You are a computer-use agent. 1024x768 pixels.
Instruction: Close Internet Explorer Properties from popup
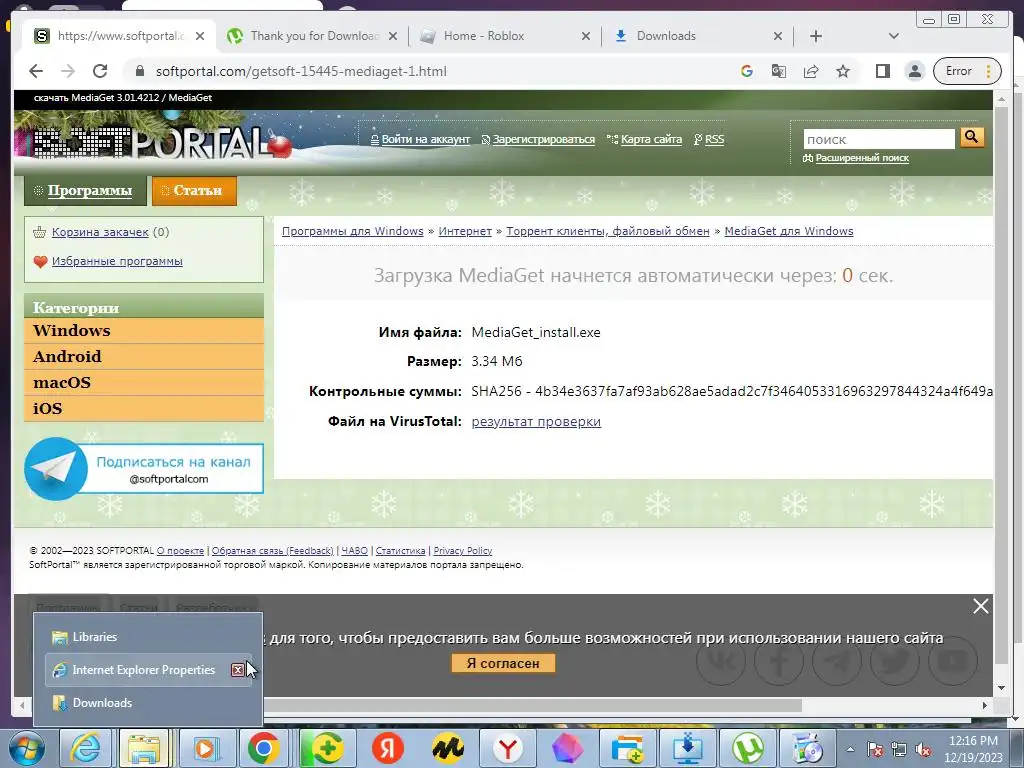pyautogui.click(x=238, y=670)
